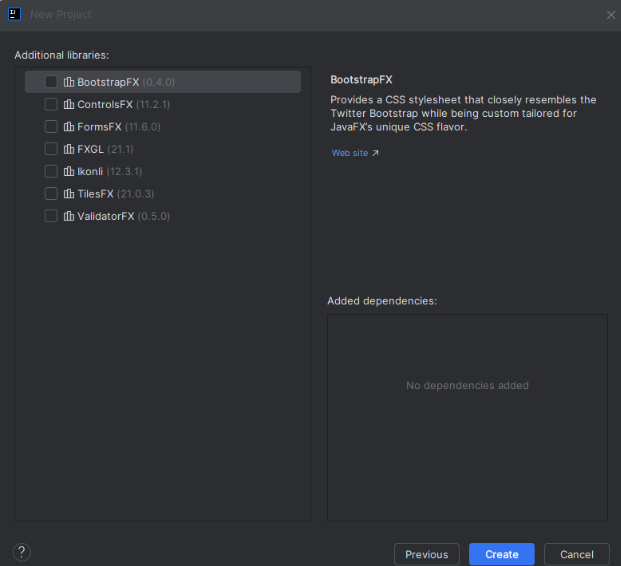Screen dimensions: 621x566
Task: Go back with the Previous button
Action: (x=427, y=554)
